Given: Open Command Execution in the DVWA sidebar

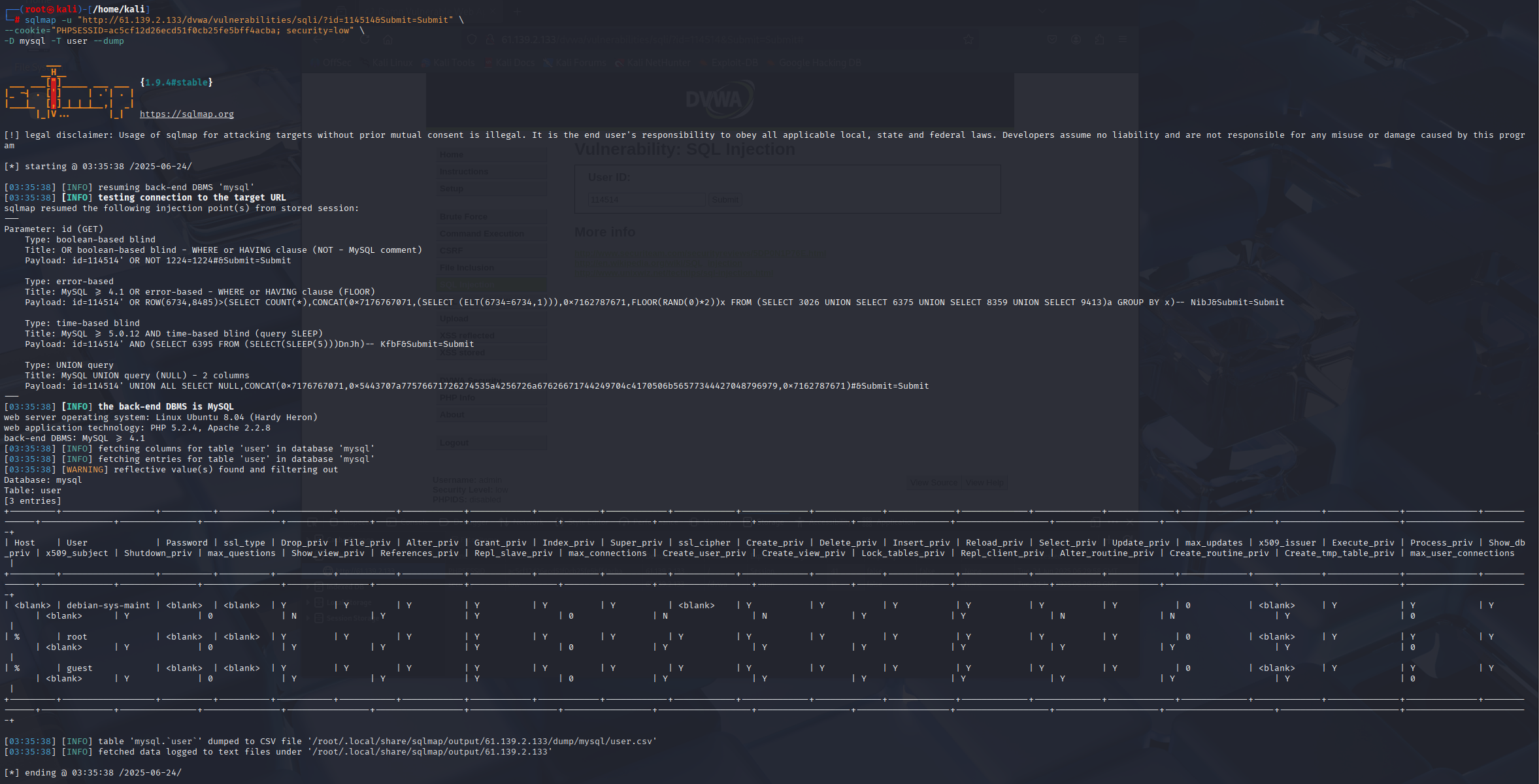Looking at the screenshot, I should (491, 234).
